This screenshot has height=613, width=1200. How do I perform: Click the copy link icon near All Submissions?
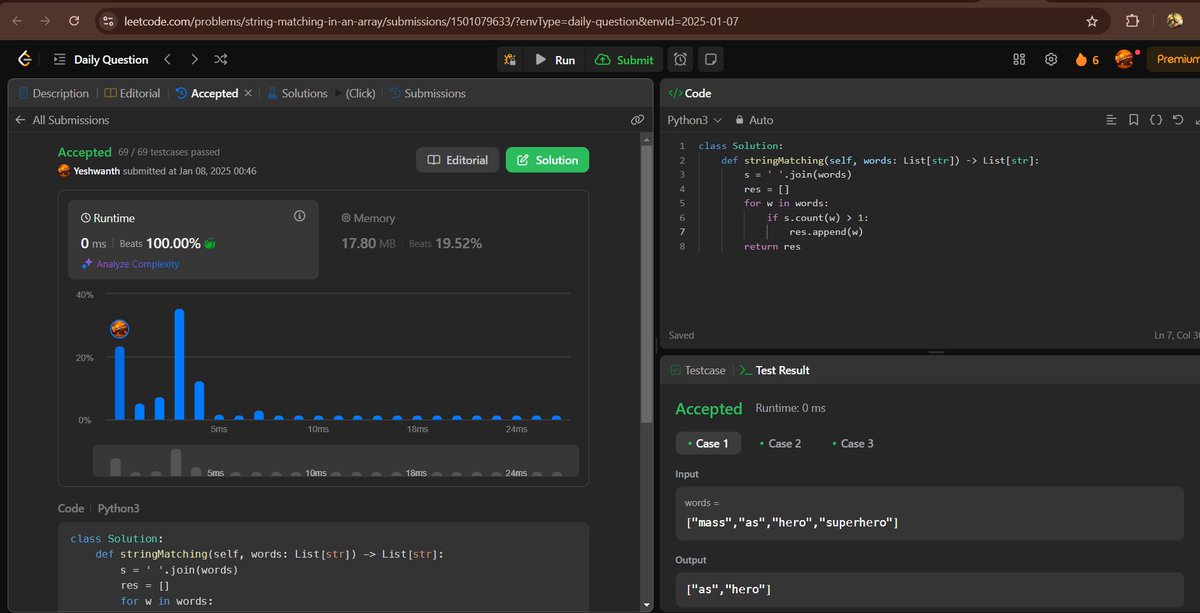(638, 119)
